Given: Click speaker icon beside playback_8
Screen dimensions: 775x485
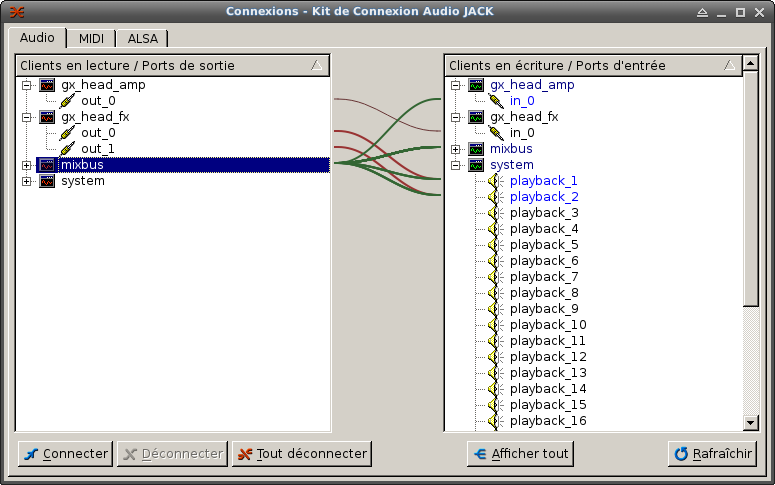Looking at the screenshot, I should click(496, 293).
